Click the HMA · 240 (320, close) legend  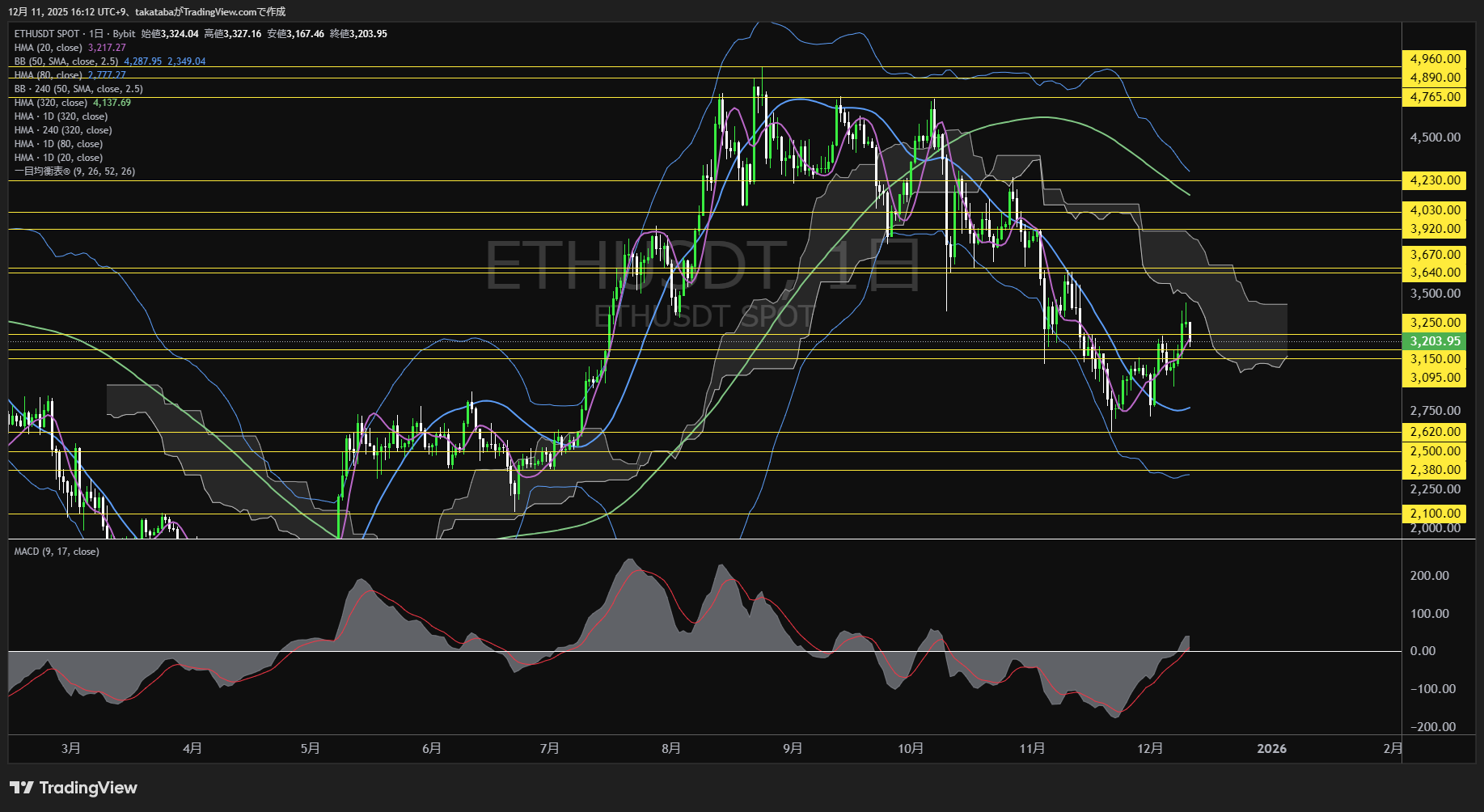63,130
